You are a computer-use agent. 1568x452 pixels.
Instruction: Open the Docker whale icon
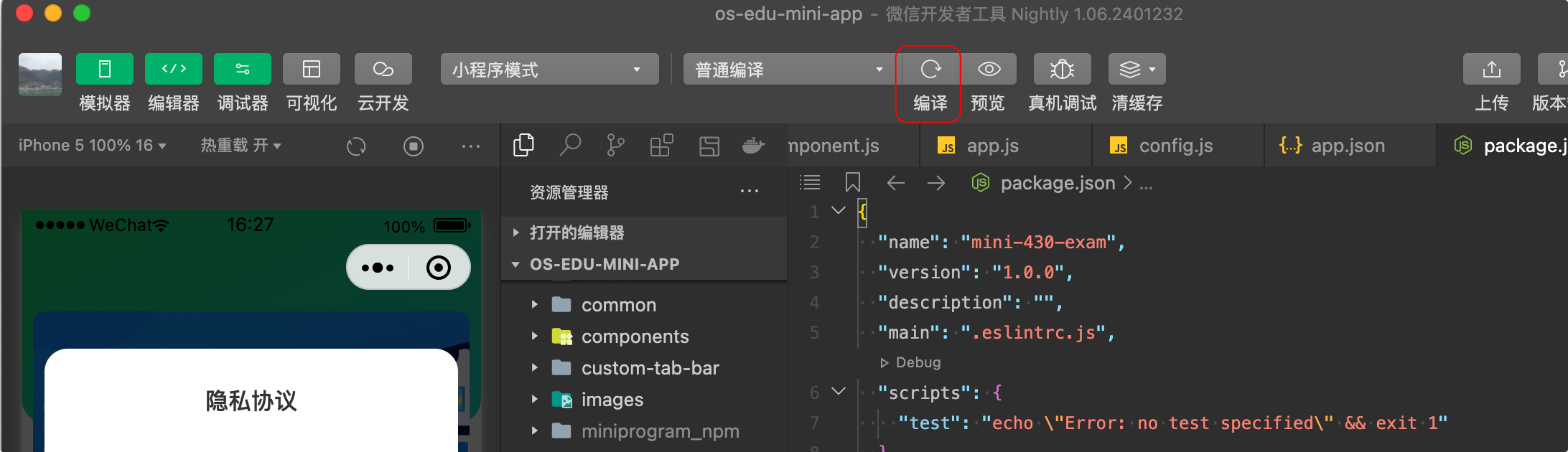pos(753,146)
